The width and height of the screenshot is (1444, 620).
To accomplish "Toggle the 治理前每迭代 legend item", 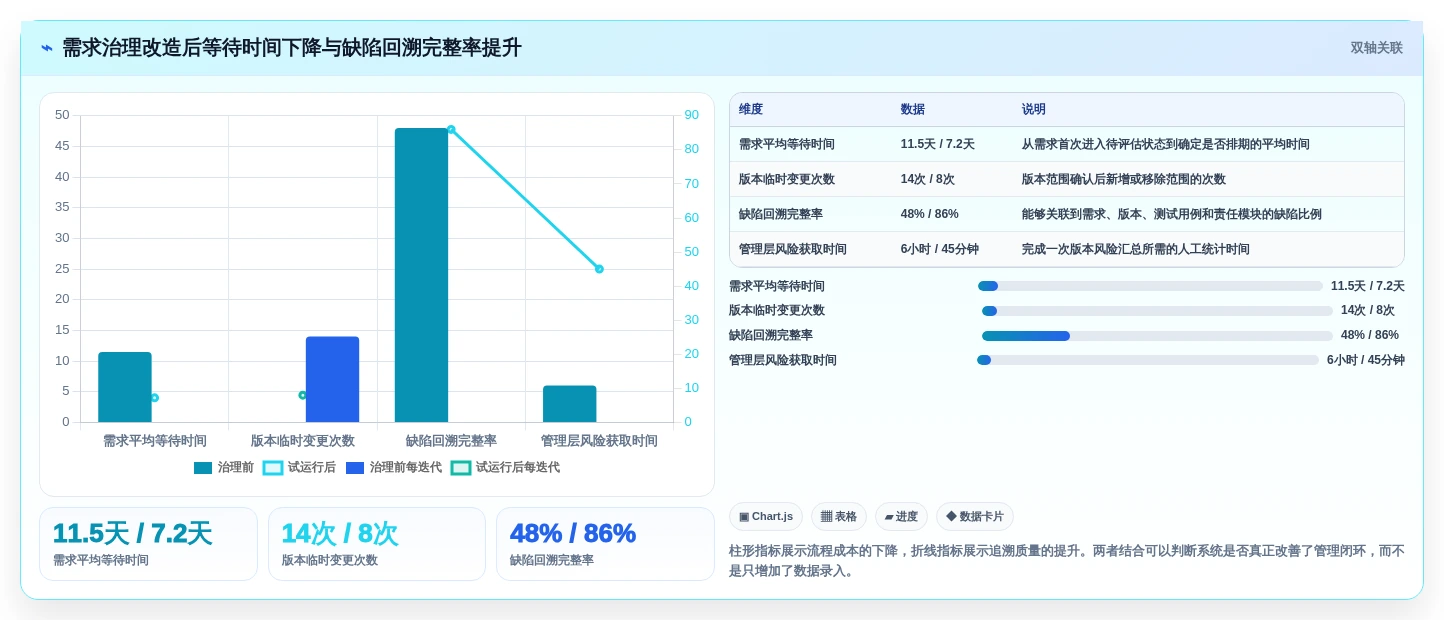I will [394, 467].
